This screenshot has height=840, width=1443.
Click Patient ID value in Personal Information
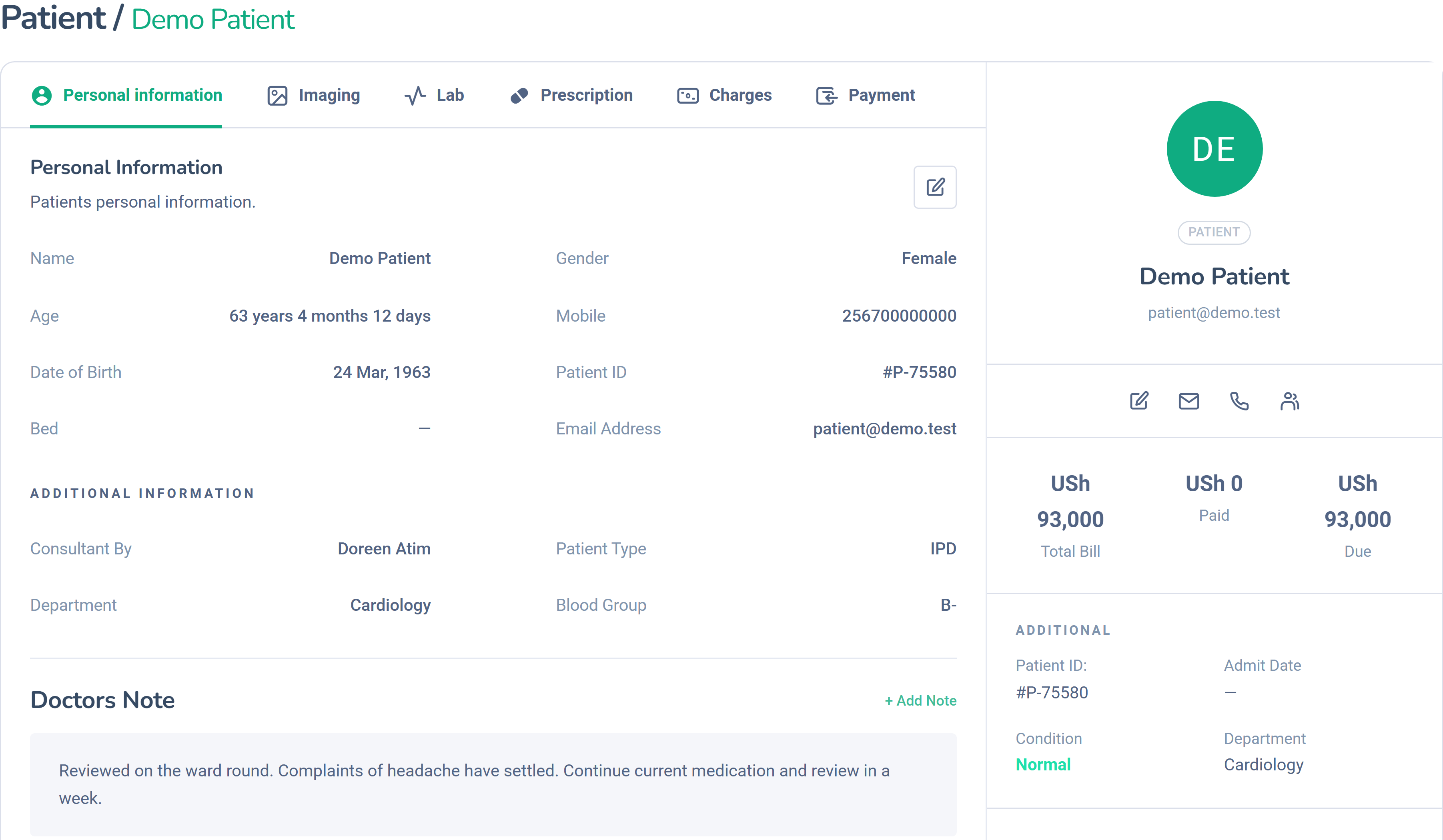pos(919,372)
